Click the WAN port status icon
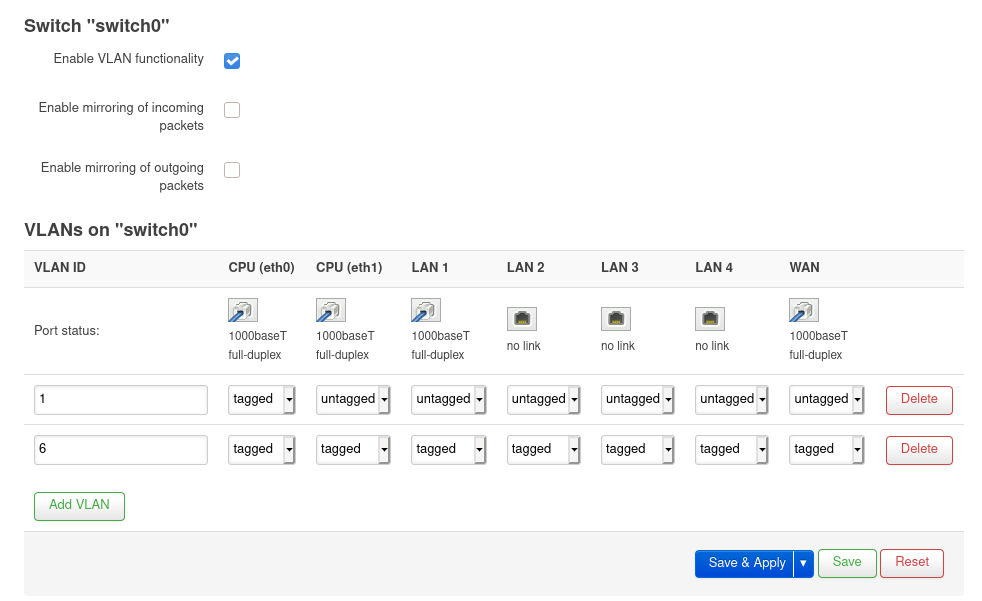The width and height of the screenshot is (982, 601). (803, 310)
